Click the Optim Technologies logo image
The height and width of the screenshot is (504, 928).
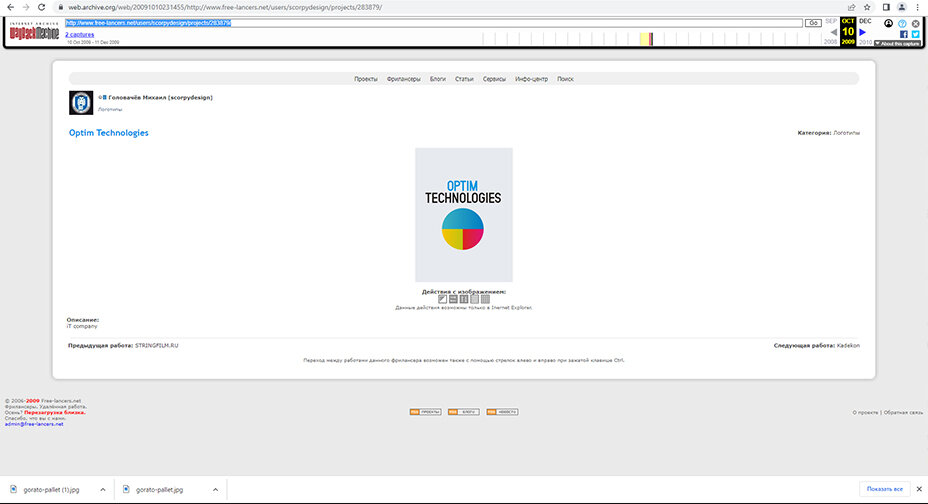(463, 215)
